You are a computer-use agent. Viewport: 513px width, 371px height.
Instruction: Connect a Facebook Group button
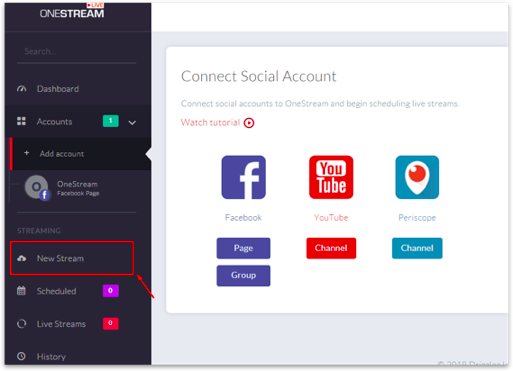point(243,275)
